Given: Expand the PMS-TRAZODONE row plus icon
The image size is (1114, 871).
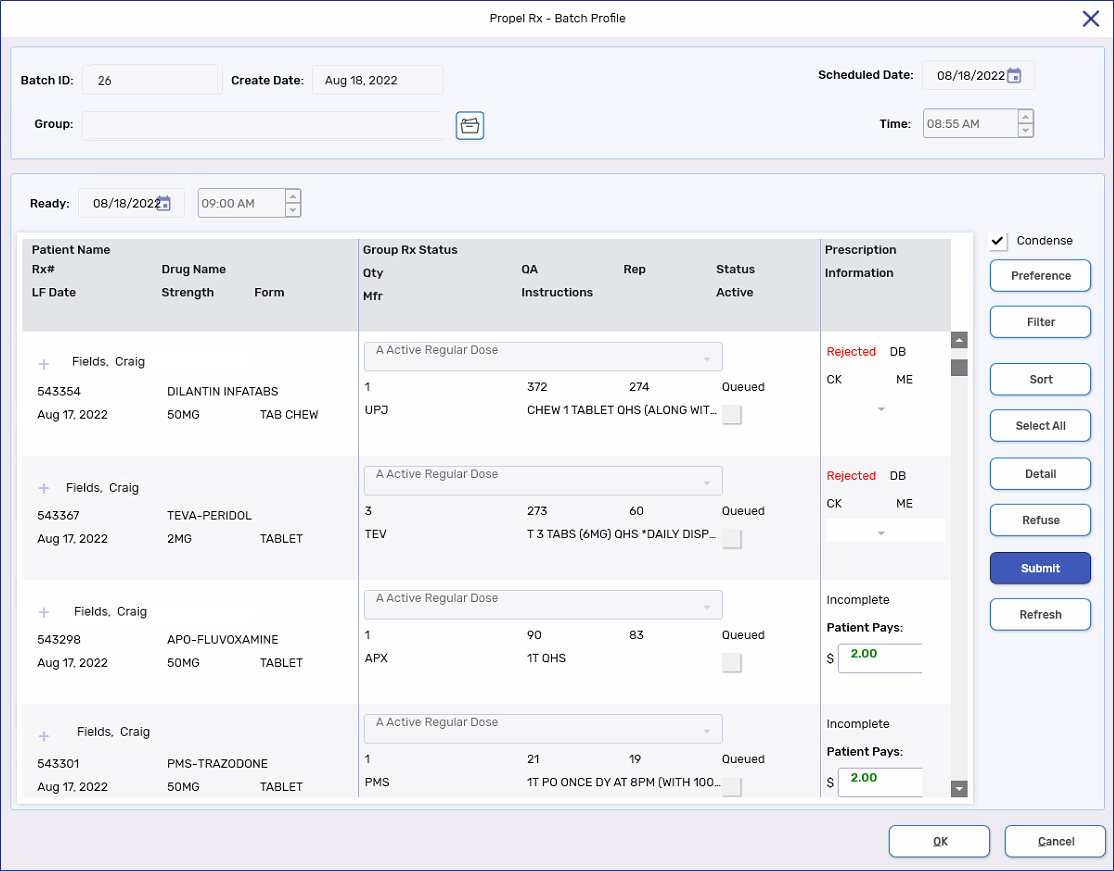Looking at the screenshot, I should pyautogui.click(x=44, y=736).
